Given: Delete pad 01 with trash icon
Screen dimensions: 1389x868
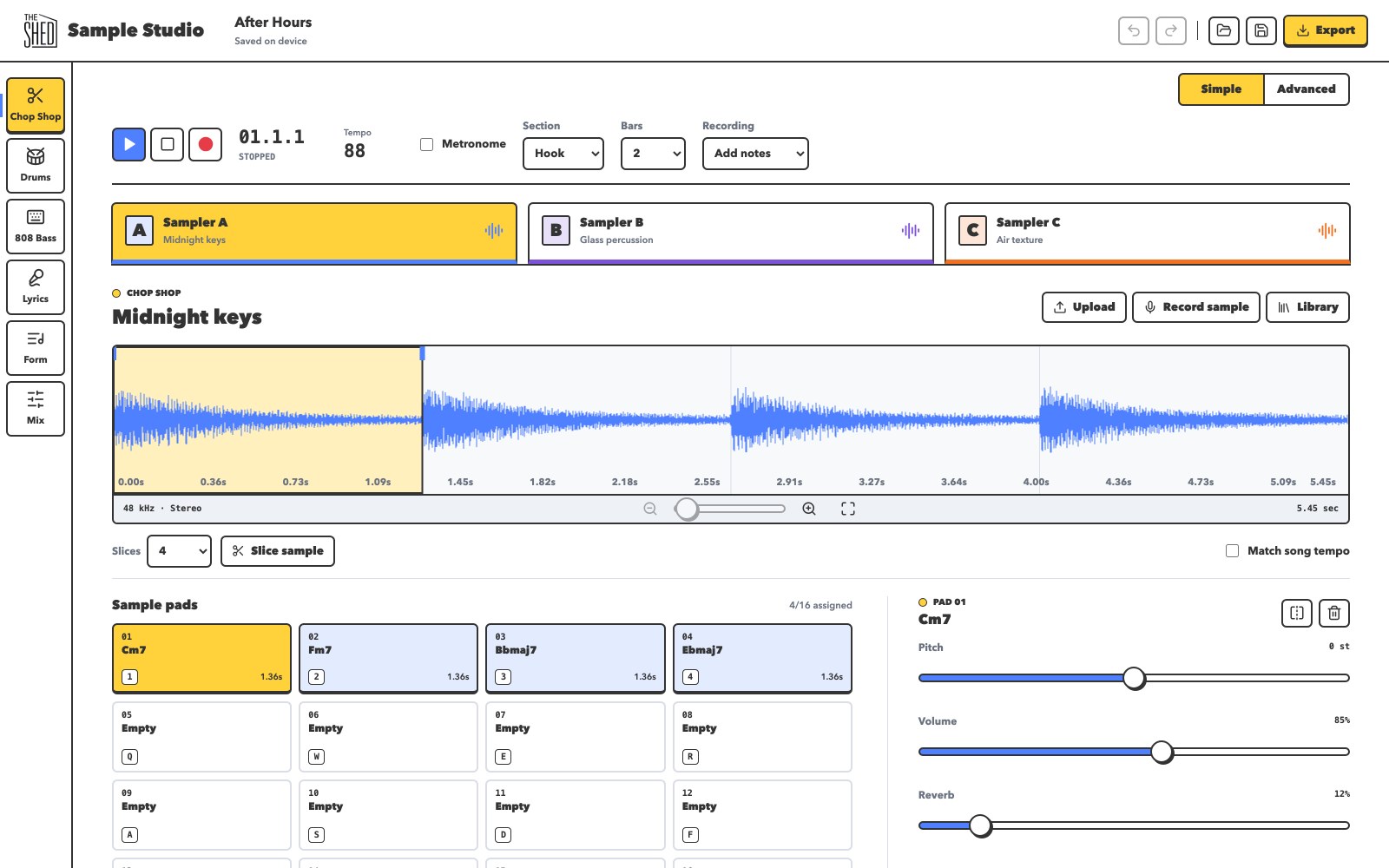Looking at the screenshot, I should coord(1334,613).
